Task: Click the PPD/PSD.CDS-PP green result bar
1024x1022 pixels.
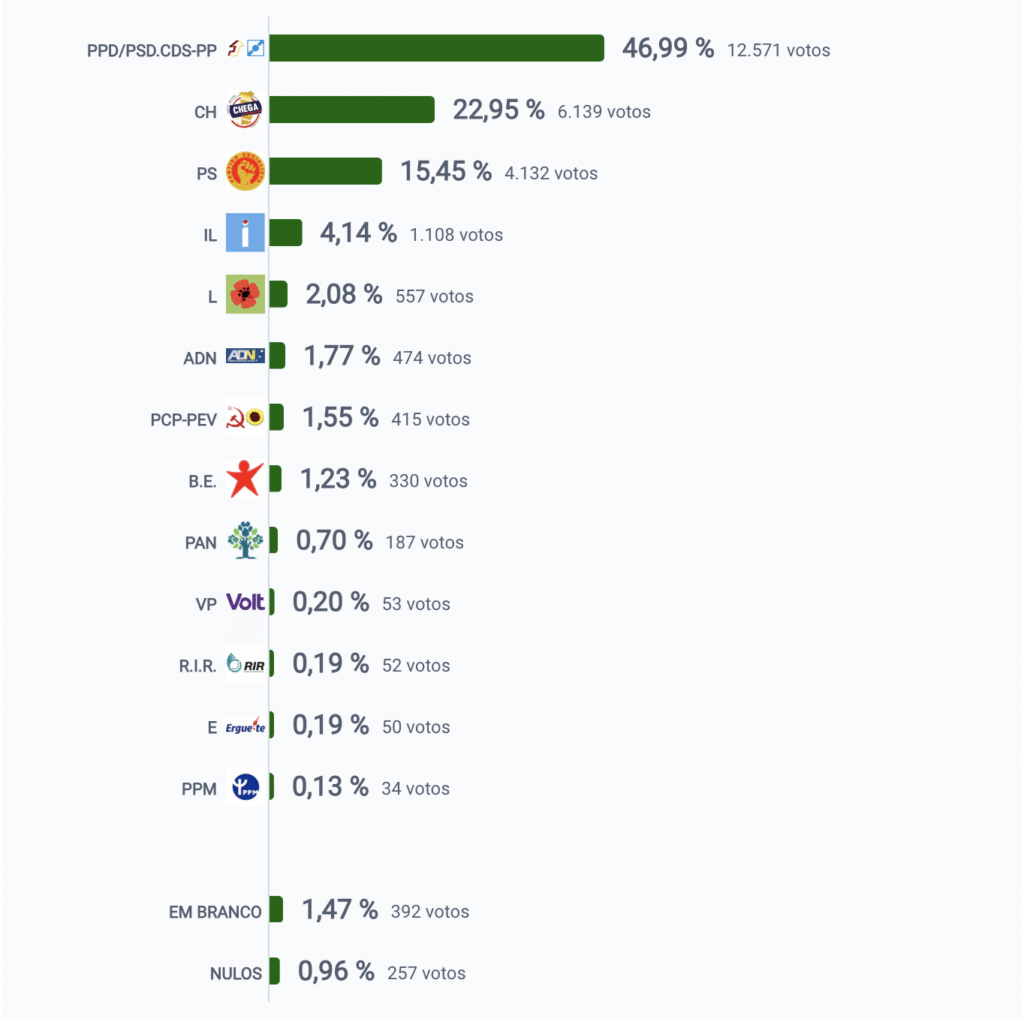Action: (x=436, y=48)
